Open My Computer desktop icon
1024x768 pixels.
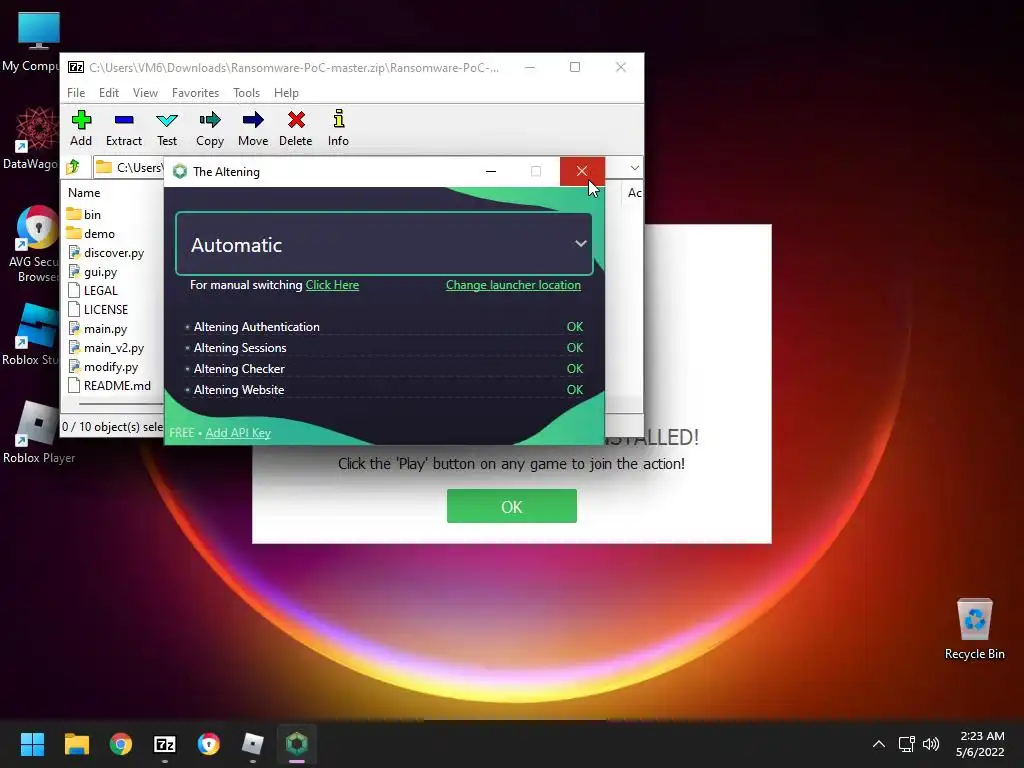(33, 41)
